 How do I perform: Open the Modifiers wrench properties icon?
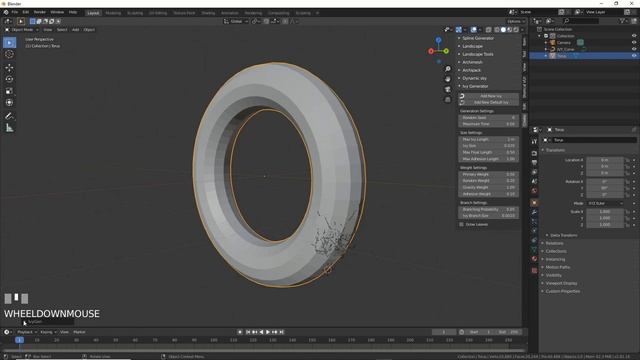click(534, 212)
